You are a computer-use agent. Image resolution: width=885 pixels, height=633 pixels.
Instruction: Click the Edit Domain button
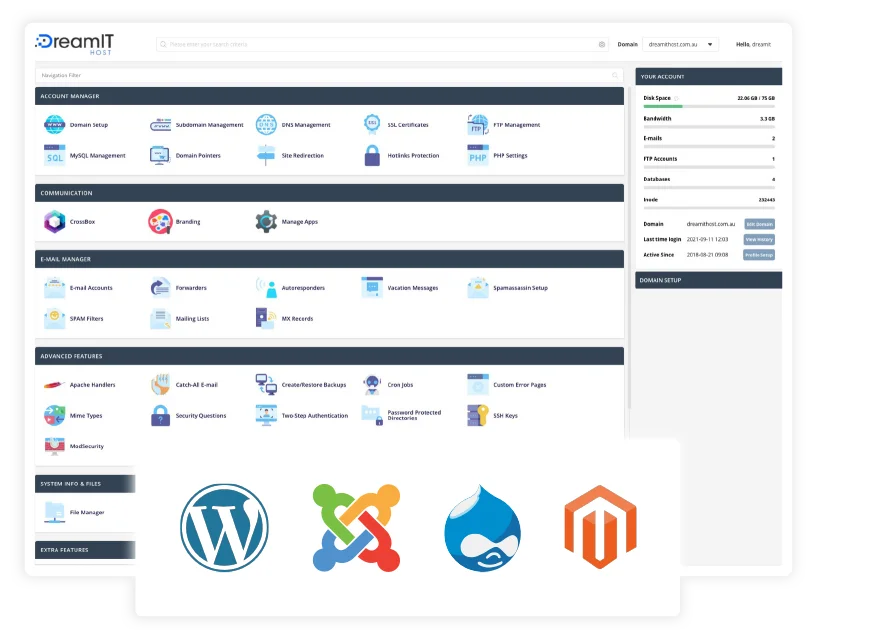coord(761,224)
